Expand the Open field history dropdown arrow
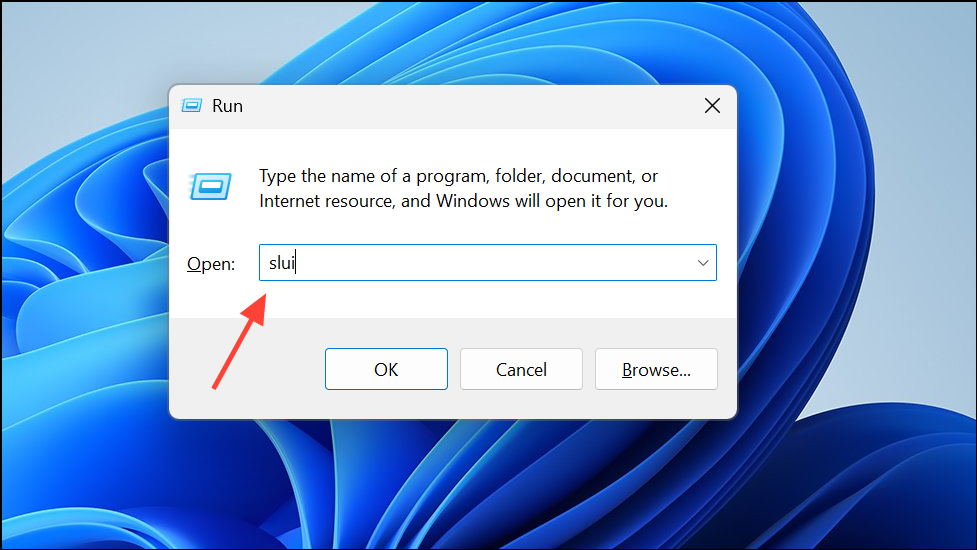The height and width of the screenshot is (550, 977). pos(703,263)
